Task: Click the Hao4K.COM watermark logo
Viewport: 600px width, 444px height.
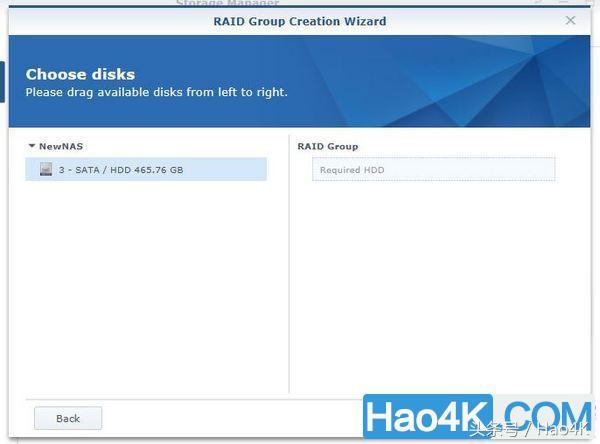Action: 478,416
